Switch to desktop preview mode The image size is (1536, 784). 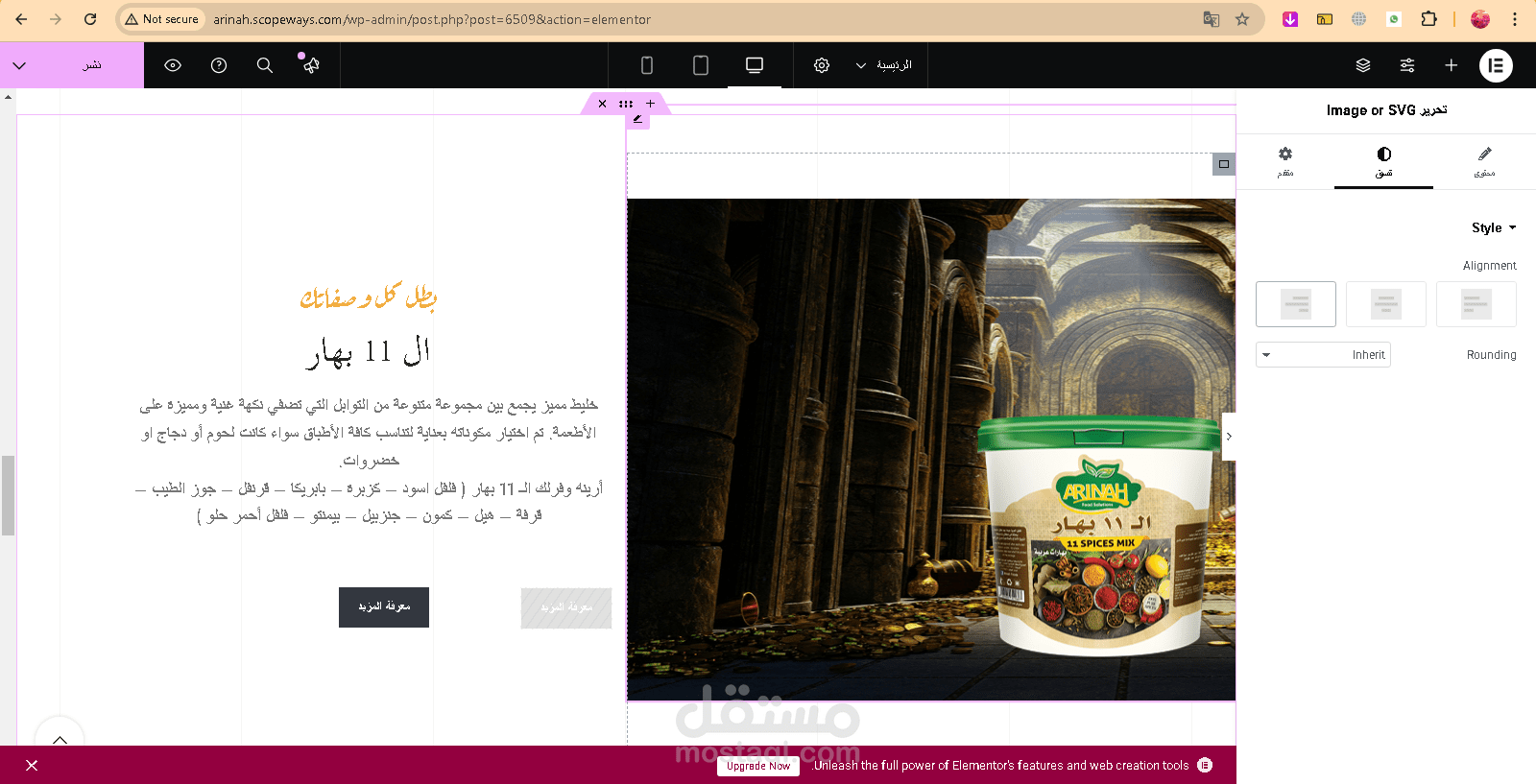click(755, 65)
